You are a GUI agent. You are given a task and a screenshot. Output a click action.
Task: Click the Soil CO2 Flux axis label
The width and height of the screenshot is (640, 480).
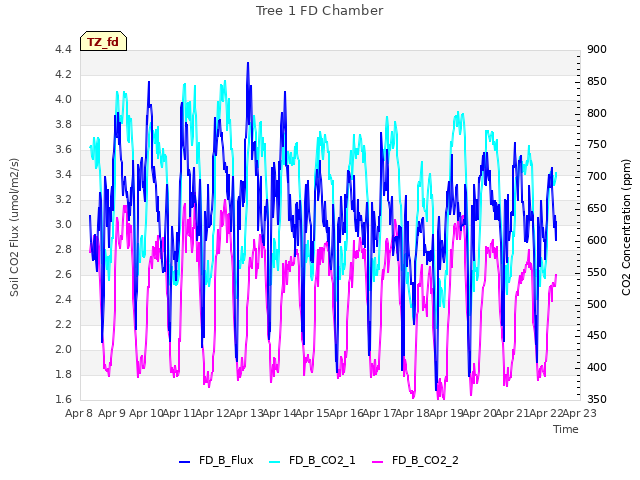pos(14,227)
